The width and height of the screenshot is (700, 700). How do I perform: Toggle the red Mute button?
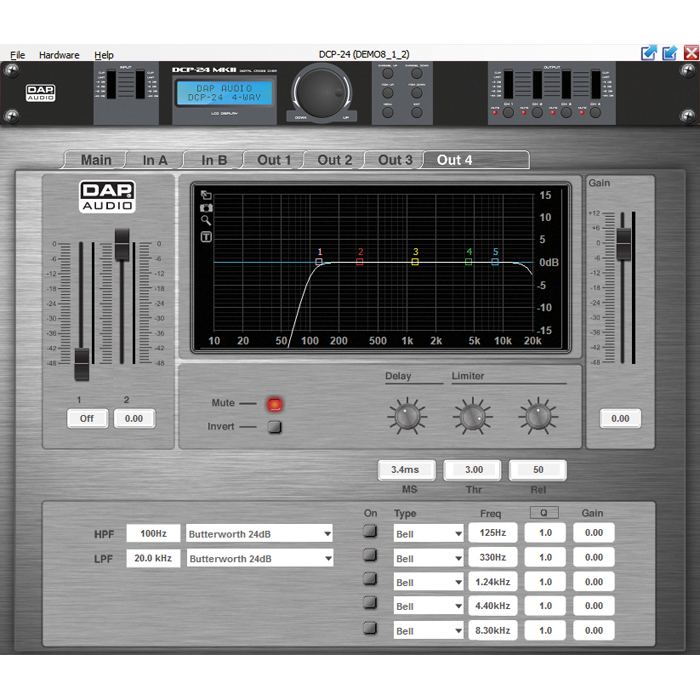pos(275,404)
